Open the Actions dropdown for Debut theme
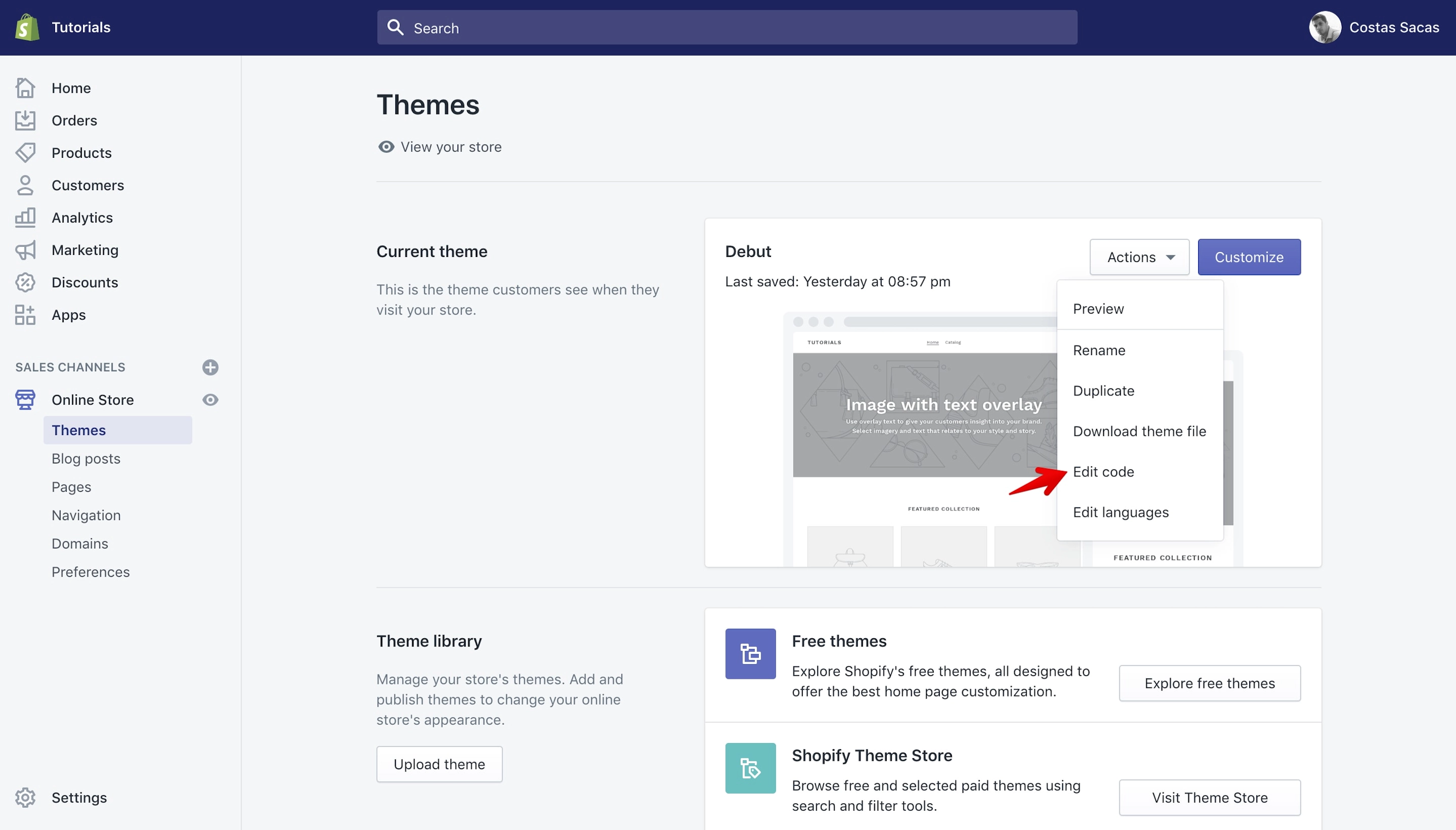 (1140, 257)
